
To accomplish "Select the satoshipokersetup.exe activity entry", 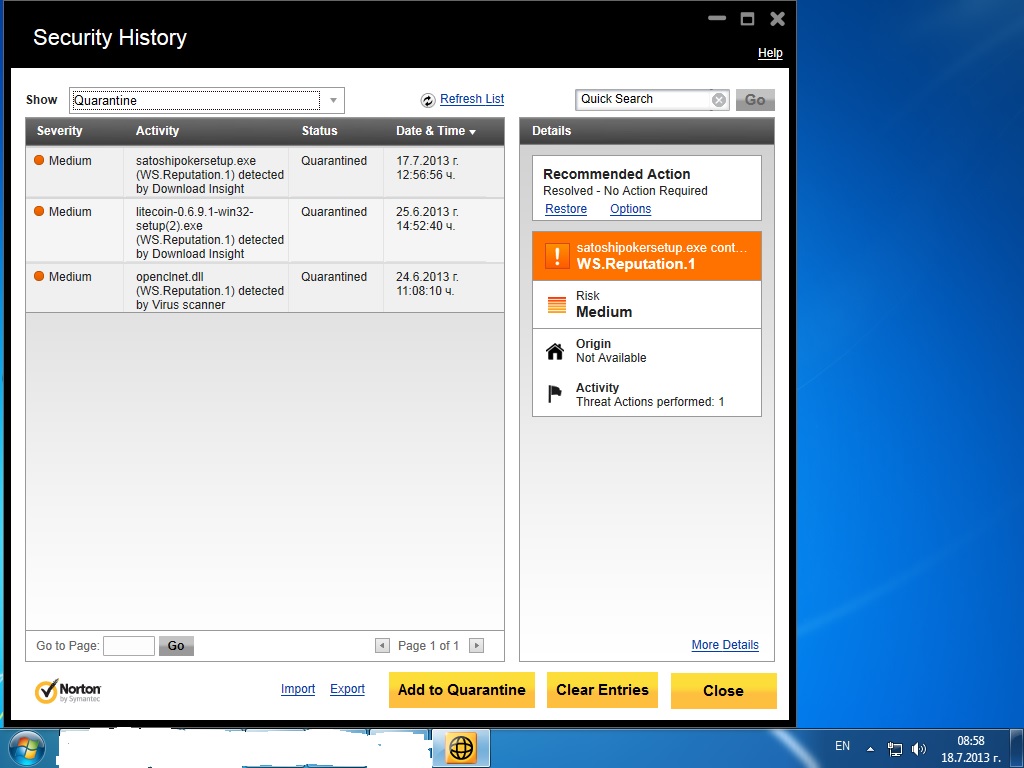I will (x=210, y=174).
